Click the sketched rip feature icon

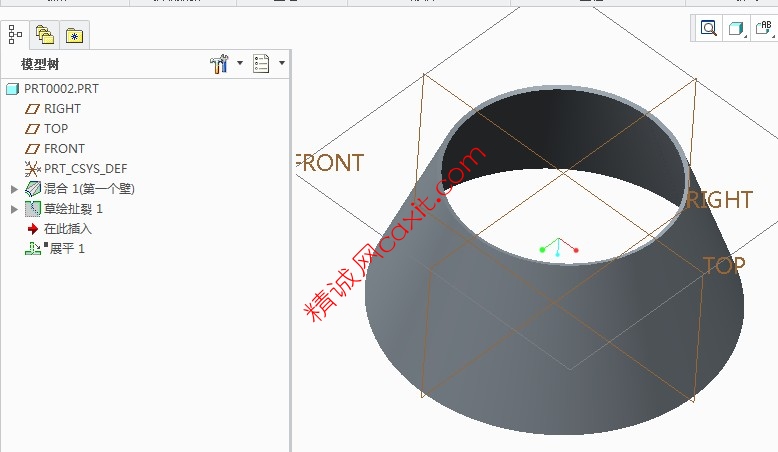click(33, 209)
